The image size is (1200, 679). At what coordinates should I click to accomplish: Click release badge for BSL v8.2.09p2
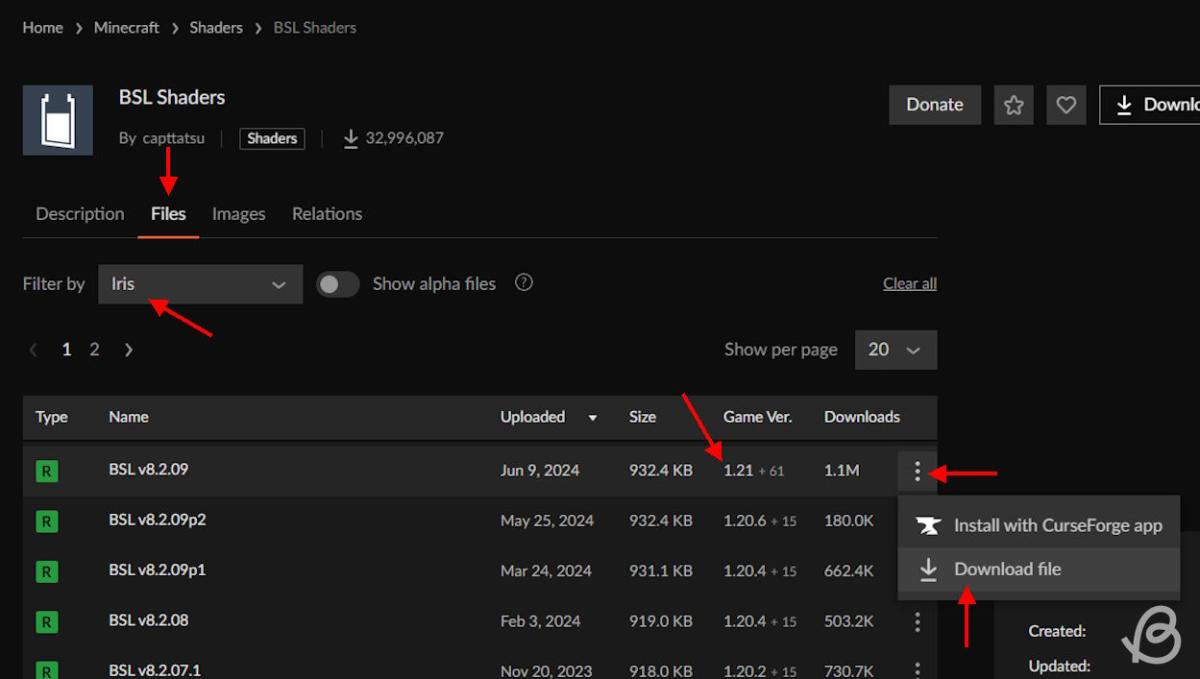(47, 521)
